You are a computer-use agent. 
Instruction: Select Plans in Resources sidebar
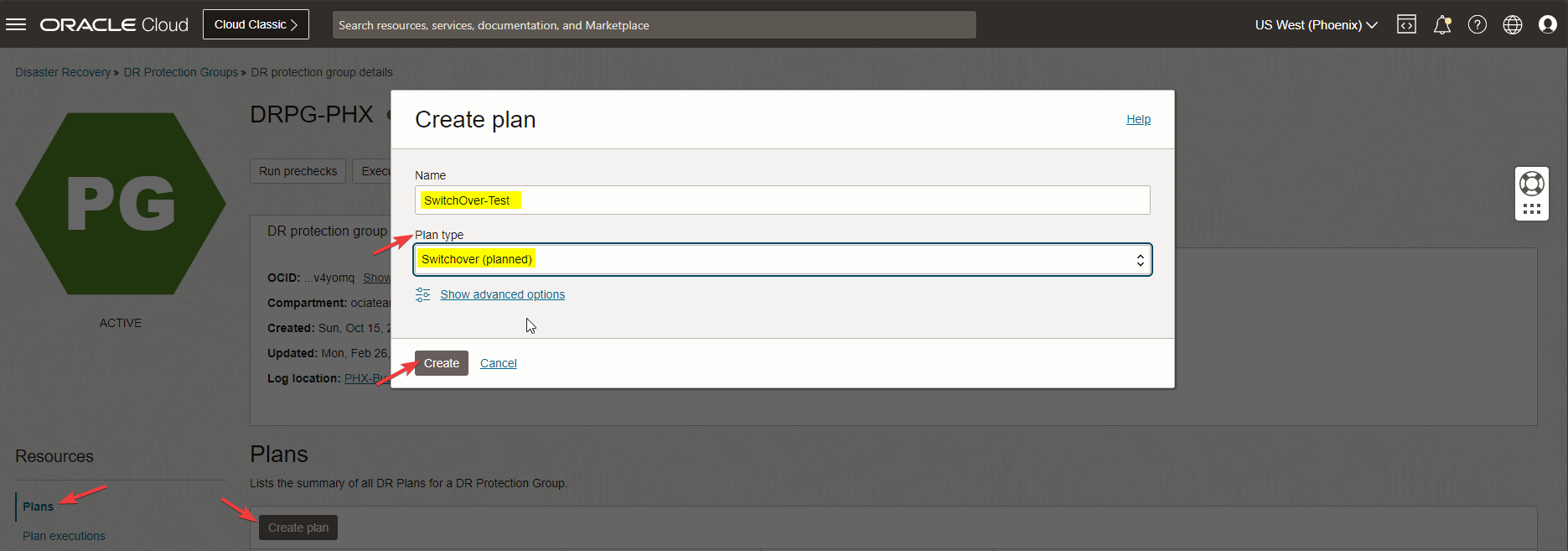38,507
